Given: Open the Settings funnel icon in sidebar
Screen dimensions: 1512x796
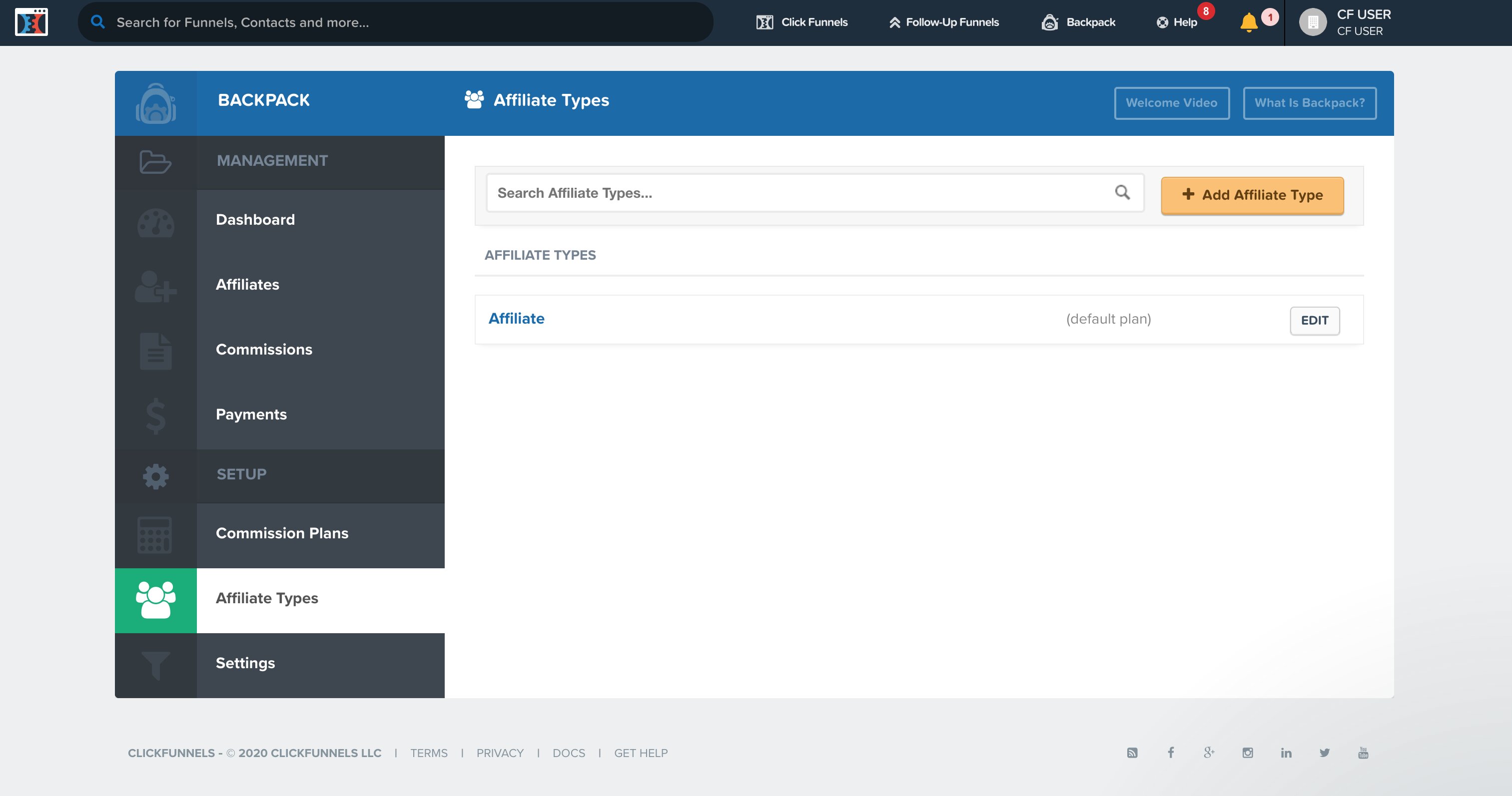Looking at the screenshot, I should pos(155,665).
